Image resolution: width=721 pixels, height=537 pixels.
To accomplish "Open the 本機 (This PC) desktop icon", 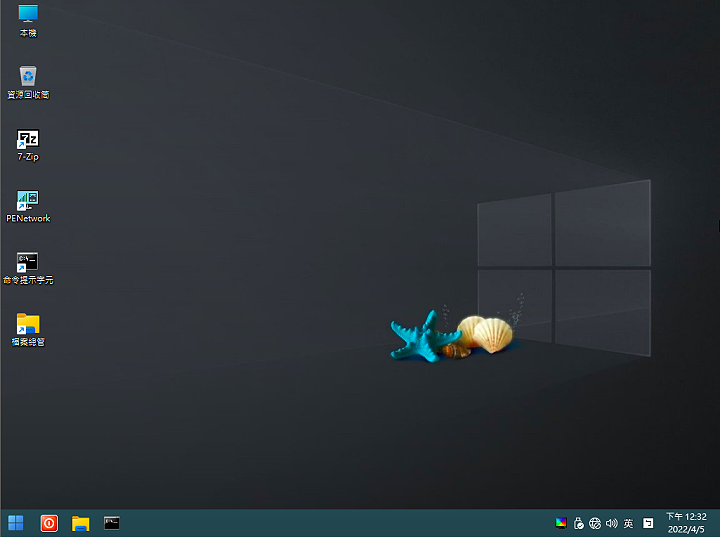I will [28, 21].
